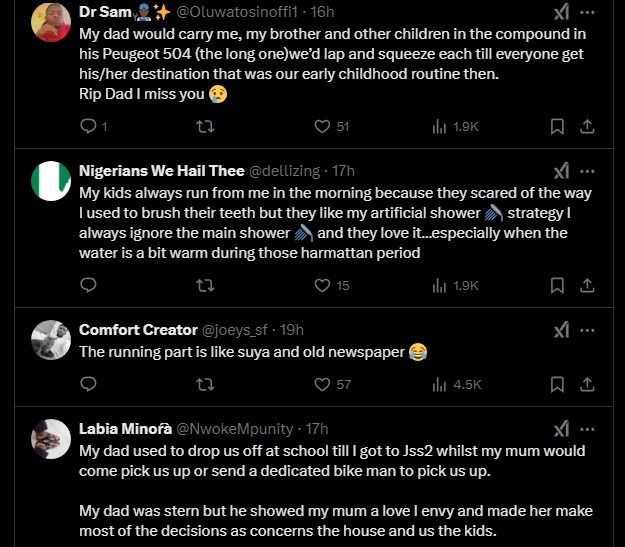Like Nigerians We Hail Thee tweet

(322, 285)
